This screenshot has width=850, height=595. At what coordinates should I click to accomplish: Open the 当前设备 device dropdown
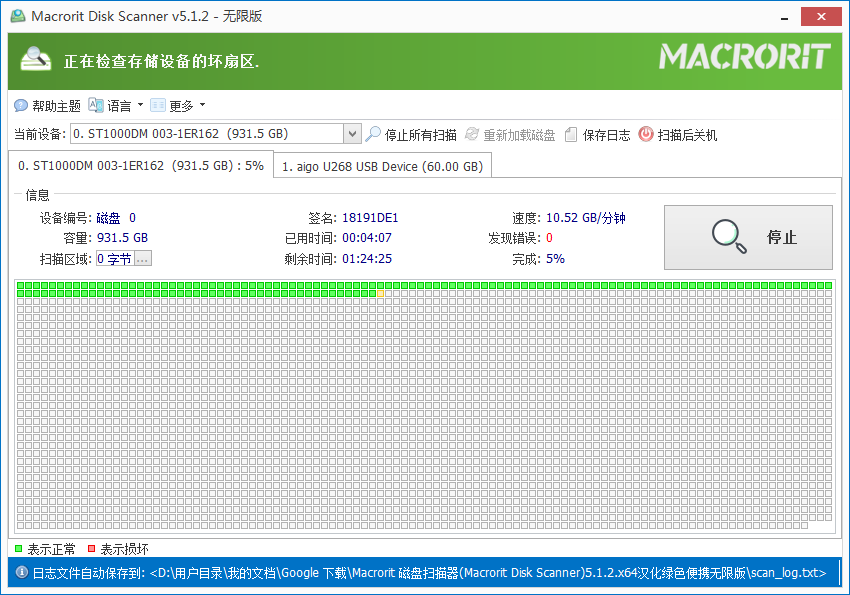[352, 134]
